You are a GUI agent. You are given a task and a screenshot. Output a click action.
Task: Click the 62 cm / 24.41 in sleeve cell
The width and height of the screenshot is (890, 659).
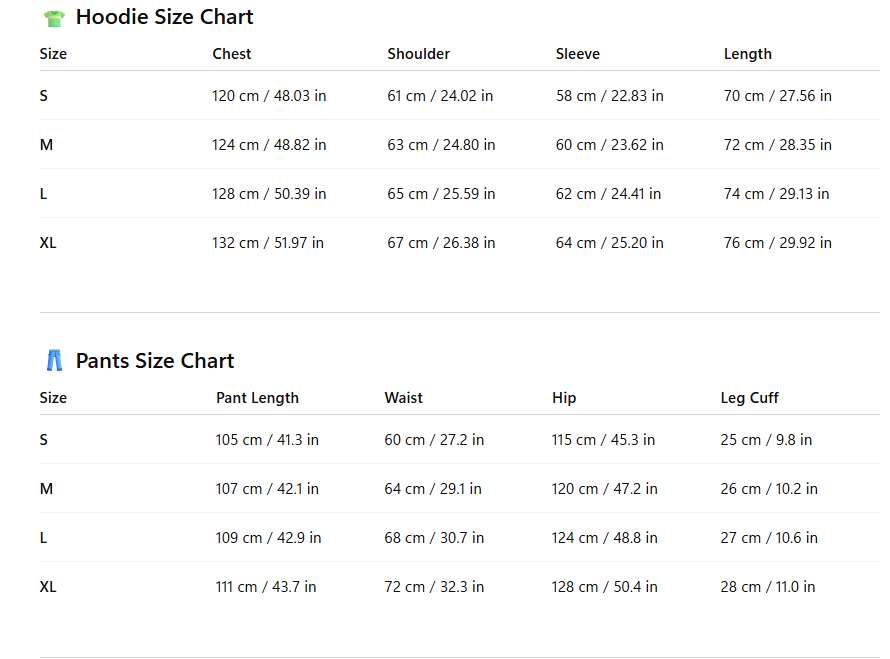(x=608, y=194)
